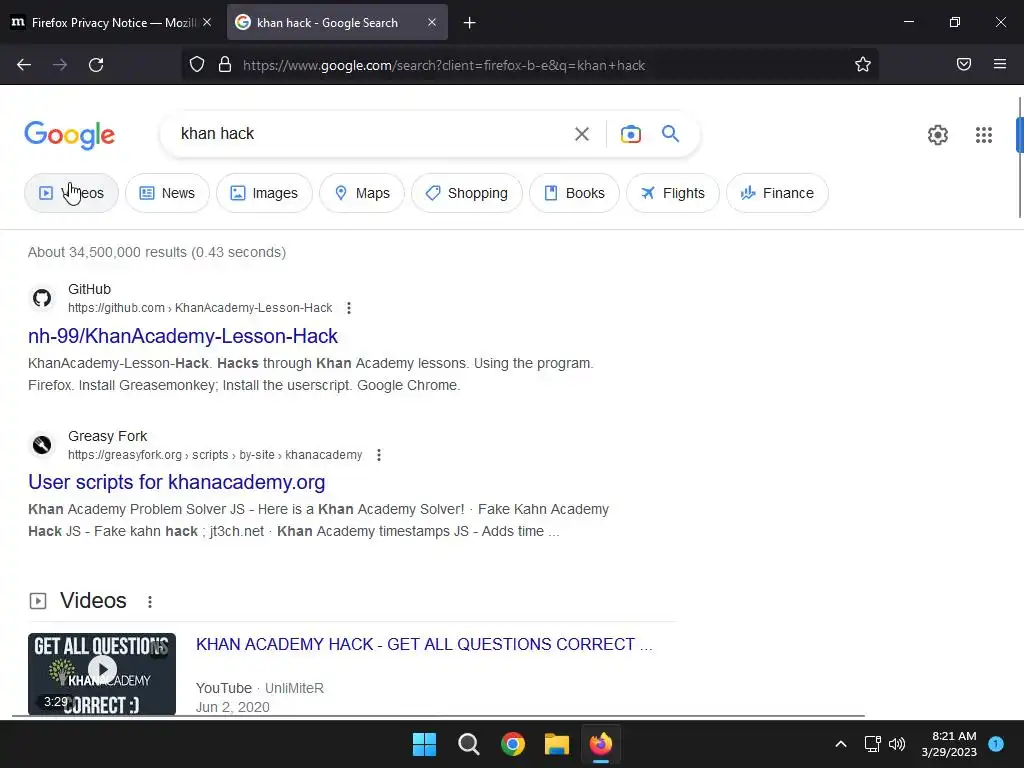Open Google quick settings gear
This screenshot has height=768, width=1024.
click(938, 135)
